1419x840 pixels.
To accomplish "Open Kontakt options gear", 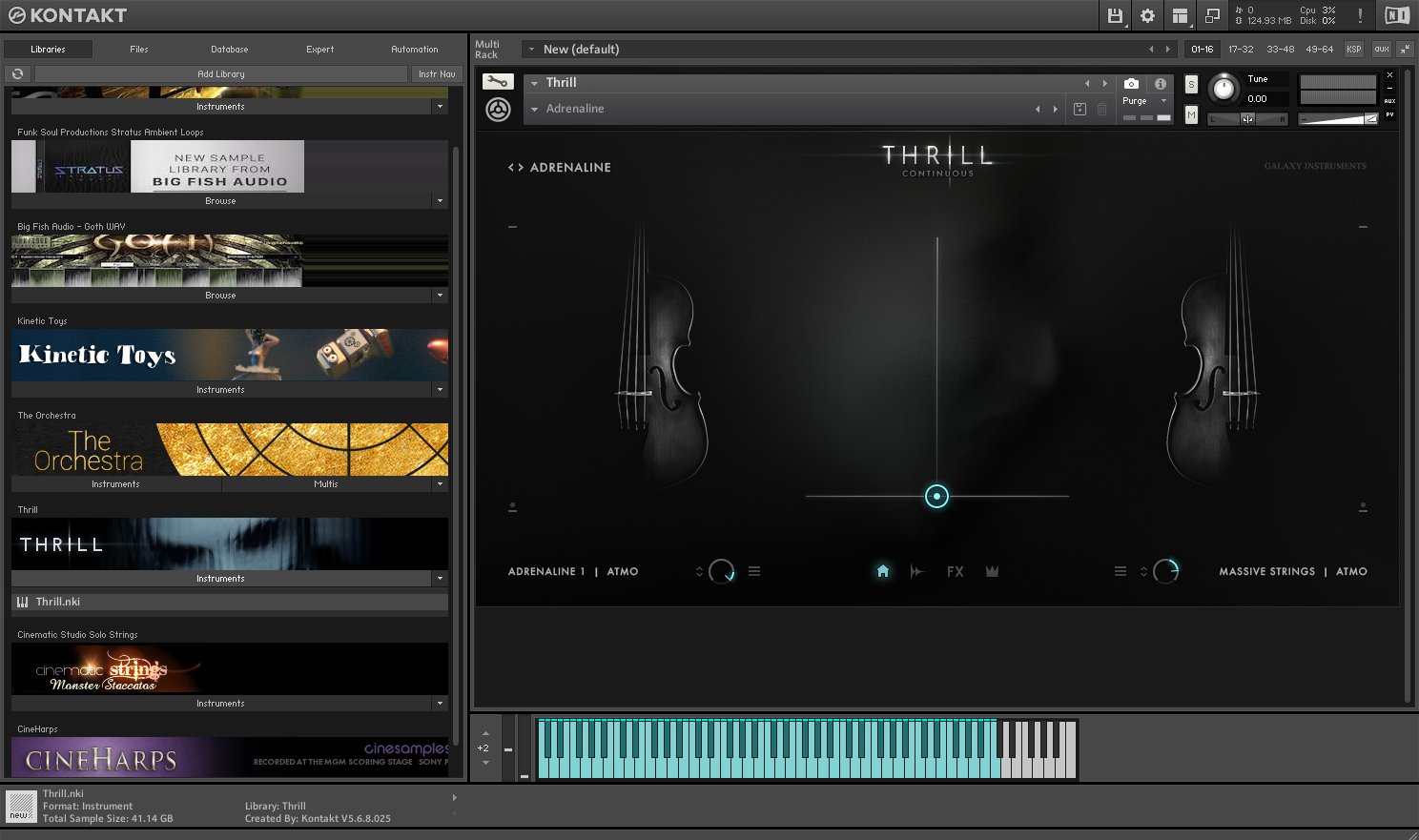I will [1147, 15].
